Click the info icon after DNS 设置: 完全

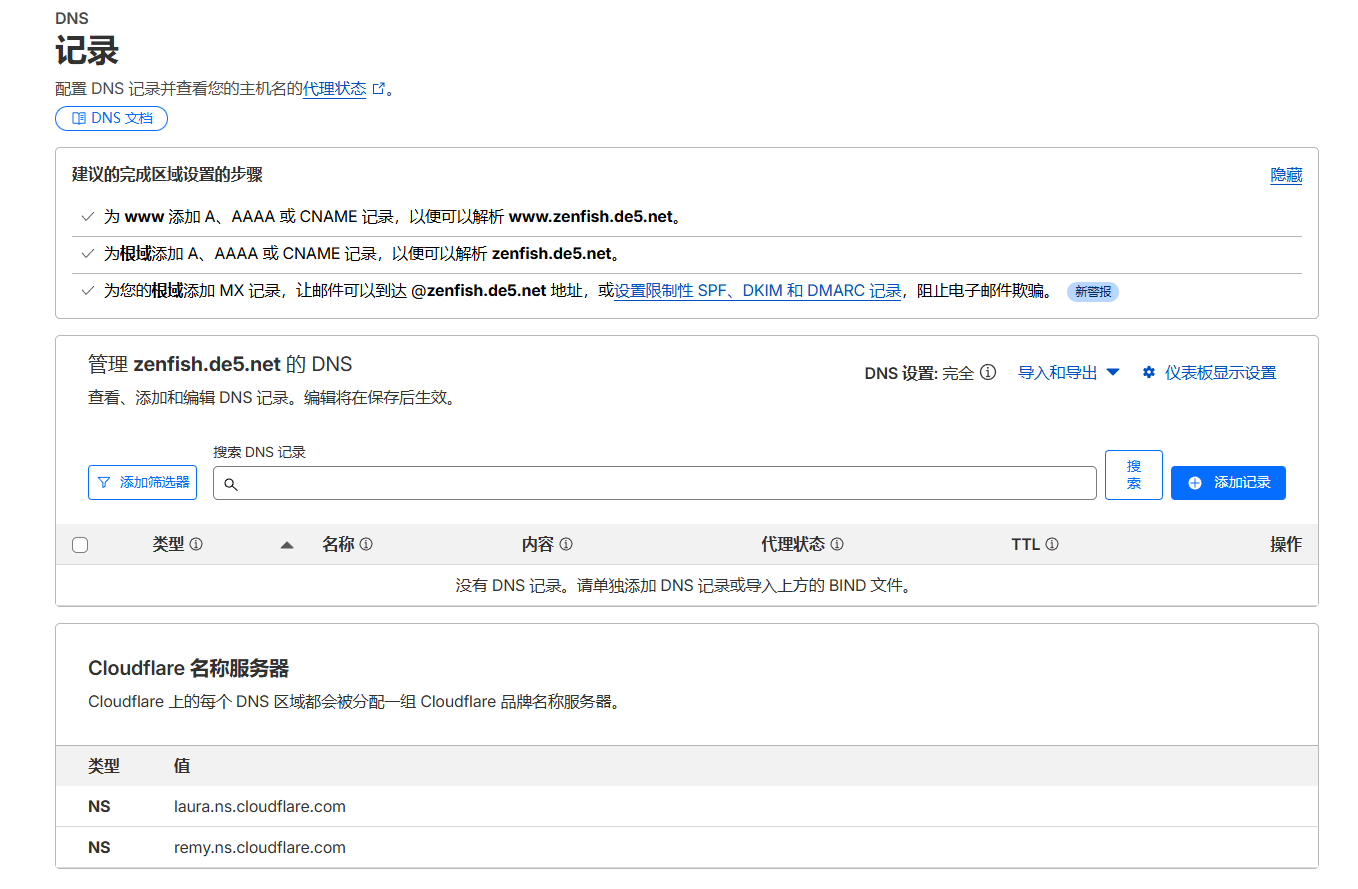[988, 372]
